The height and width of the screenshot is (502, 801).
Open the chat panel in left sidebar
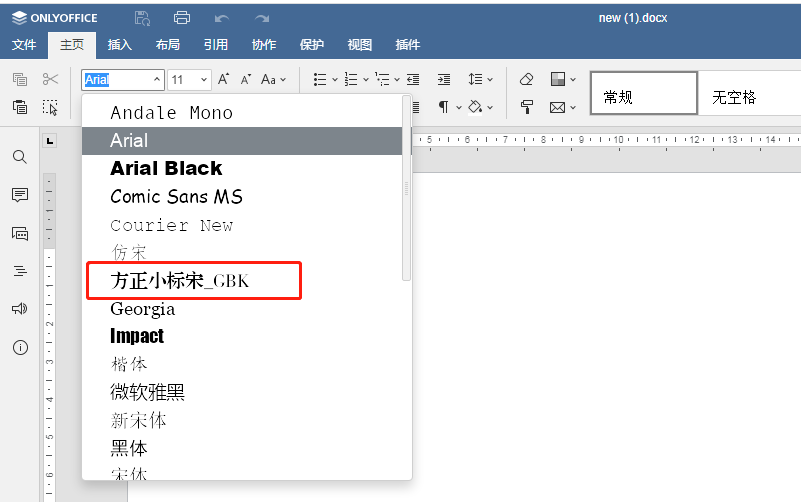(20, 233)
